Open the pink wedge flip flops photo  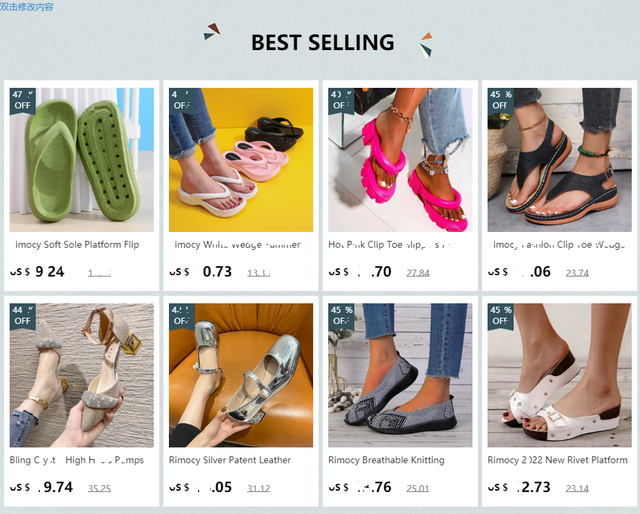tap(241, 160)
